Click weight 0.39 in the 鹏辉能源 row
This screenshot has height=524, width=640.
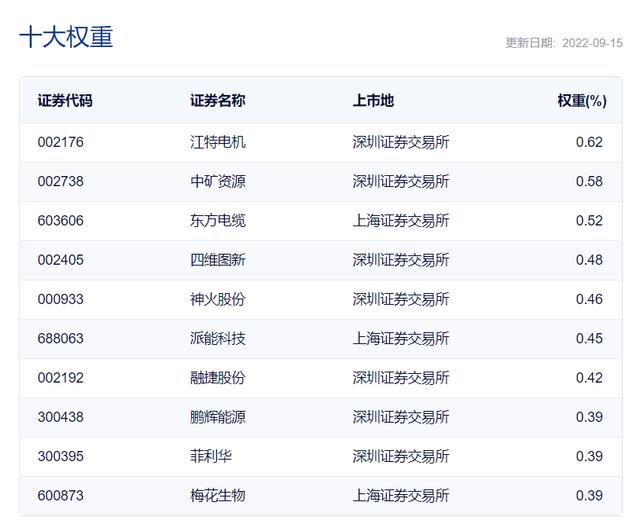(x=589, y=417)
